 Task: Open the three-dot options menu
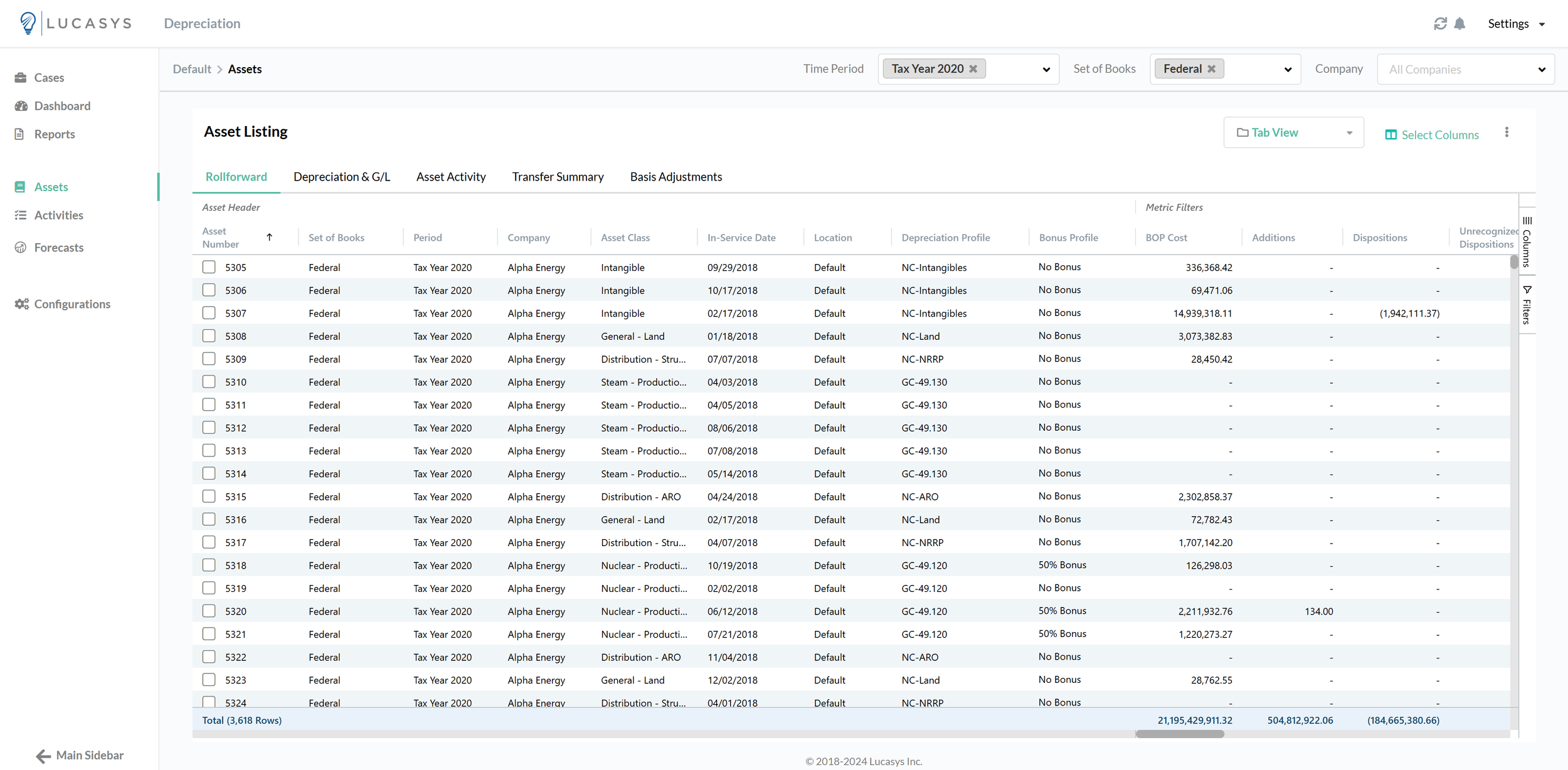click(x=1507, y=132)
